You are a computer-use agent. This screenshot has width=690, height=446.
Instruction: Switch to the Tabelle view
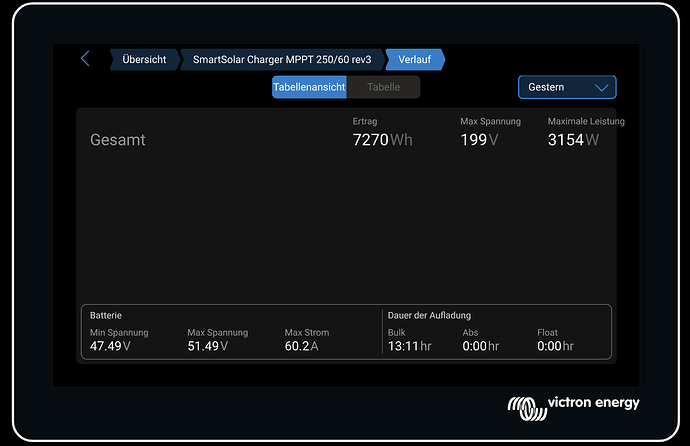(x=383, y=87)
